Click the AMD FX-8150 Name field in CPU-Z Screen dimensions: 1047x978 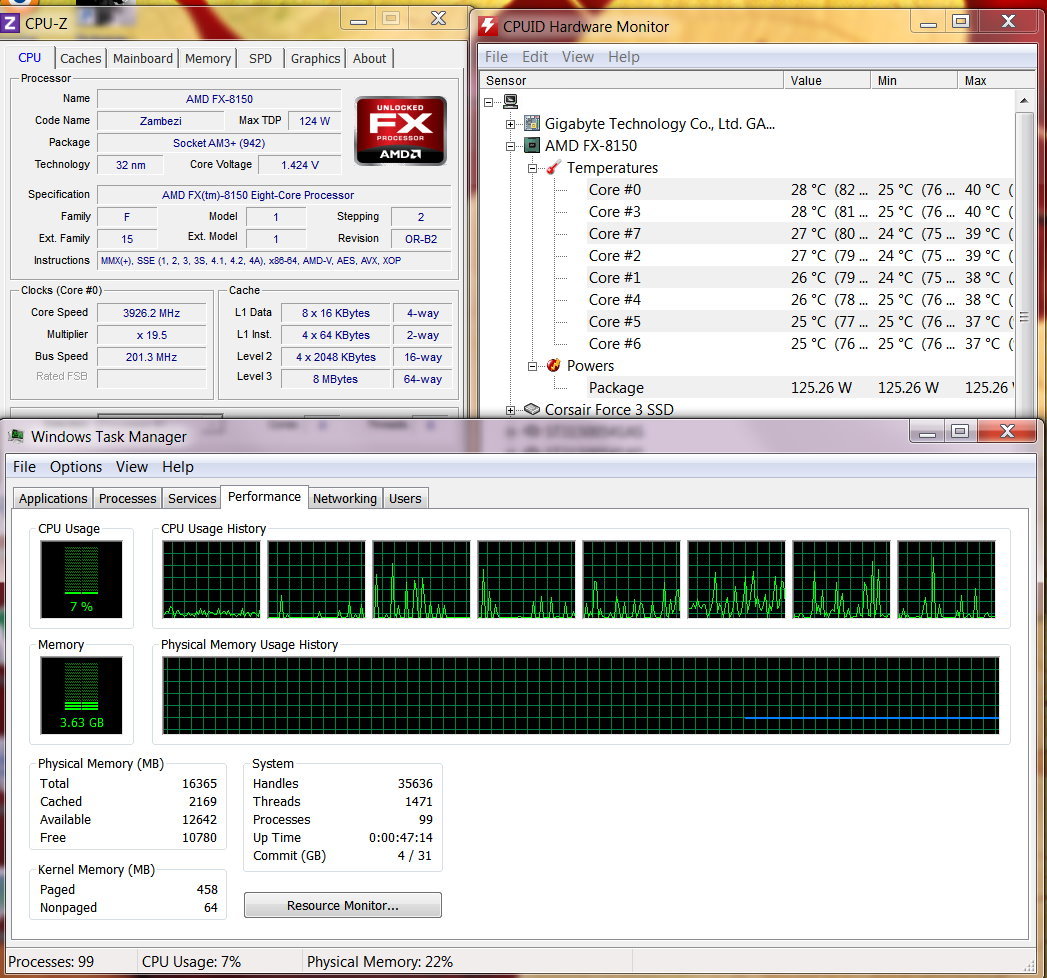coord(219,99)
